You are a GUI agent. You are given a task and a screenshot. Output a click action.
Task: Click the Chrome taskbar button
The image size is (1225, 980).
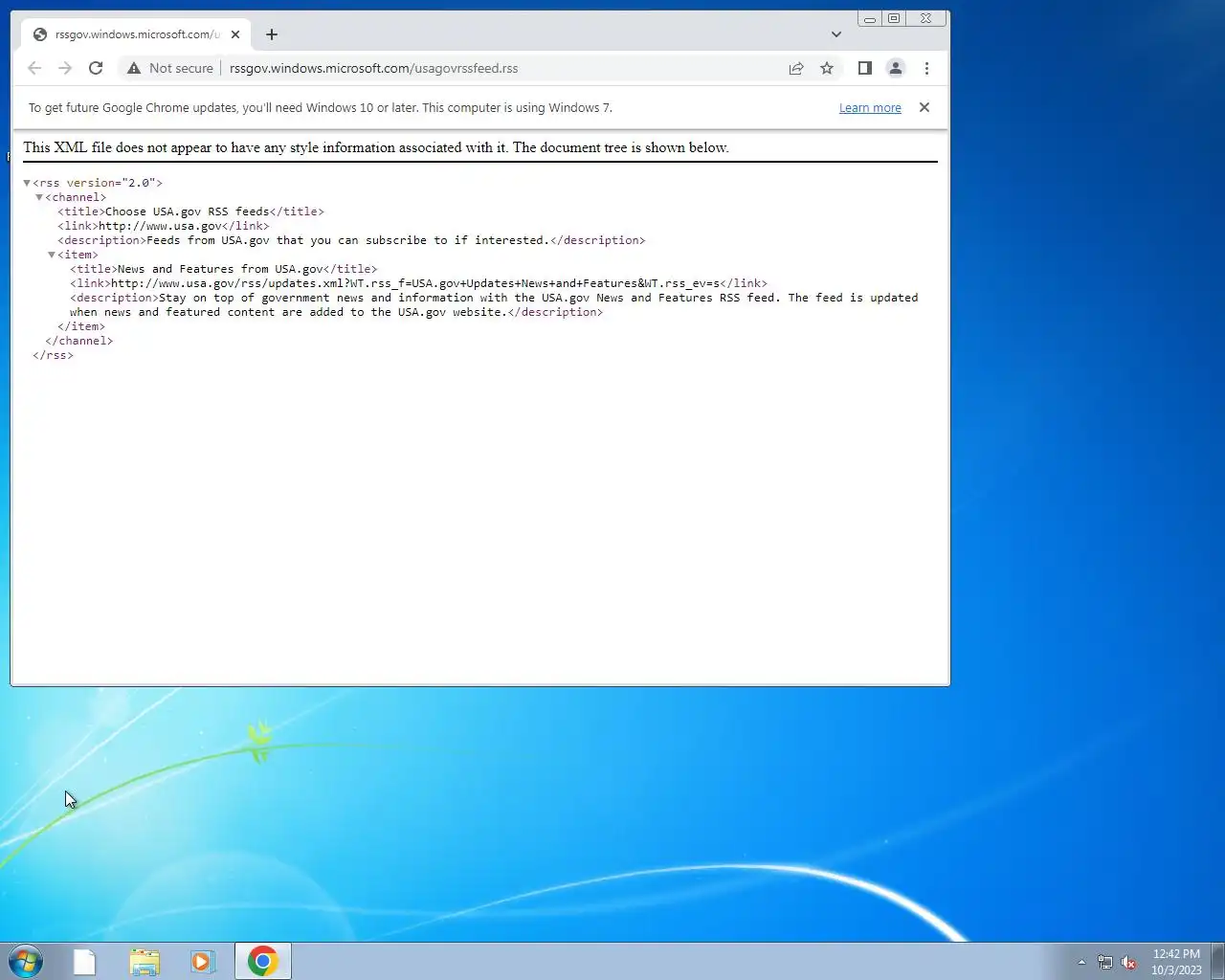tap(263, 961)
